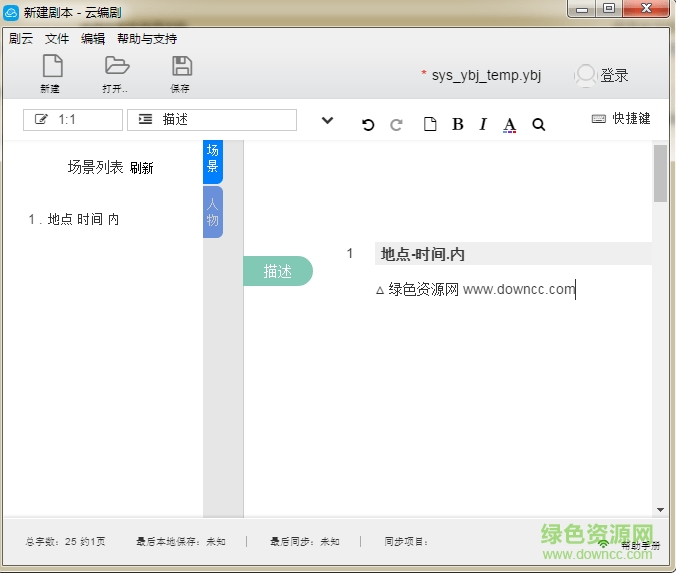
Task: Expand the chevron dropdown after 描述 box
Action: pyautogui.click(x=327, y=121)
